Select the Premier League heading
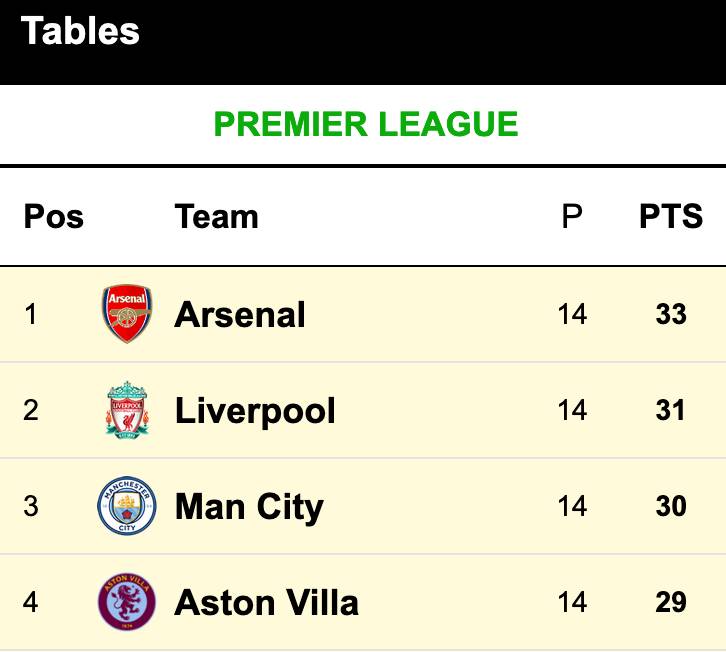Image resolution: width=726 pixels, height=652 pixels. [366, 124]
